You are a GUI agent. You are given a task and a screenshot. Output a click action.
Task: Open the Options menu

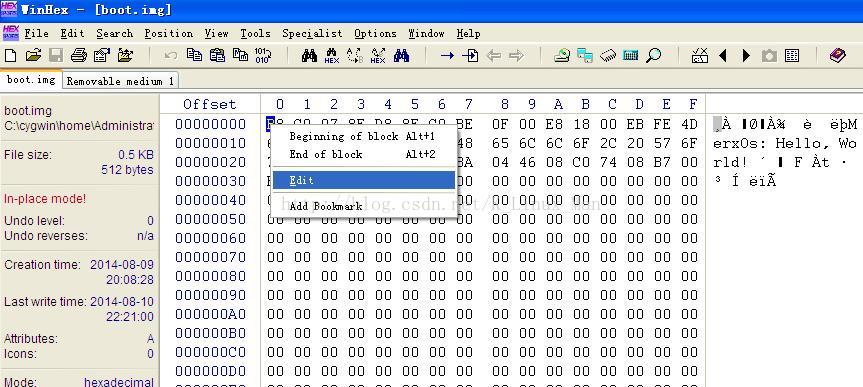click(375, 34)
